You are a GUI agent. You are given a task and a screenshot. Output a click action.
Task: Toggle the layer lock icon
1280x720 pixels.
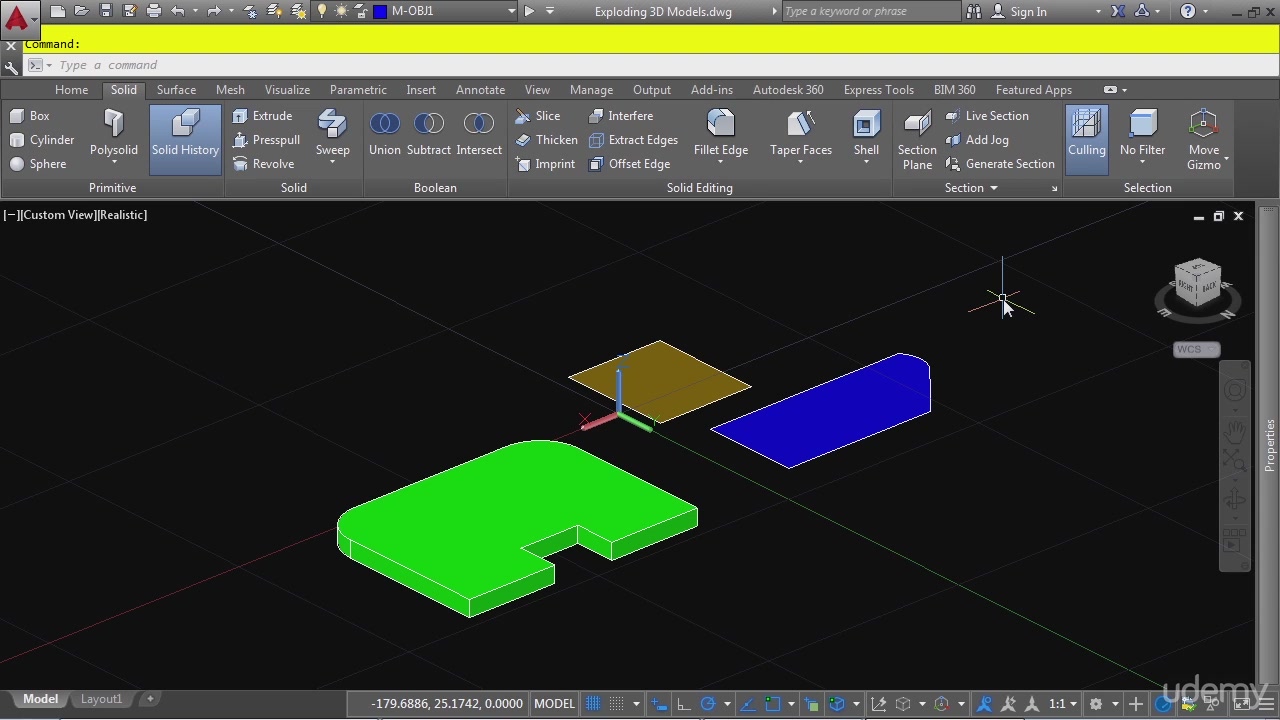tap(361, 12)
